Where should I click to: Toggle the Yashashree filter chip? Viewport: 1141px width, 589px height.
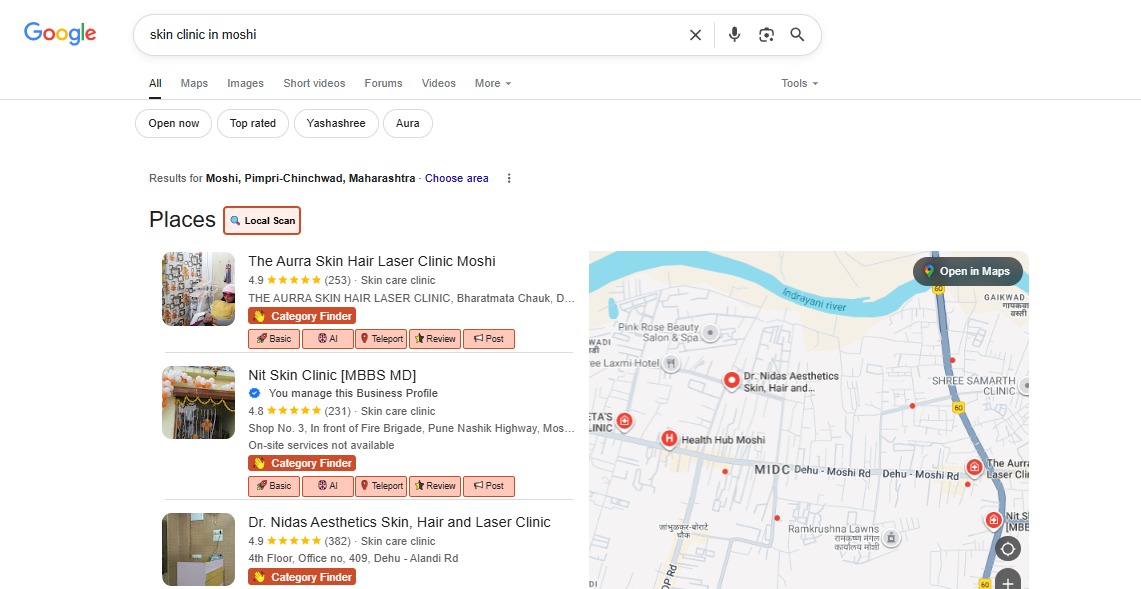[336, 124]
